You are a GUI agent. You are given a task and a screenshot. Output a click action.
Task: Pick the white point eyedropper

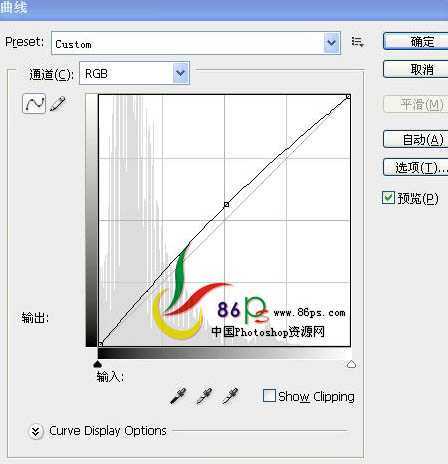click(x=230, y=396)
